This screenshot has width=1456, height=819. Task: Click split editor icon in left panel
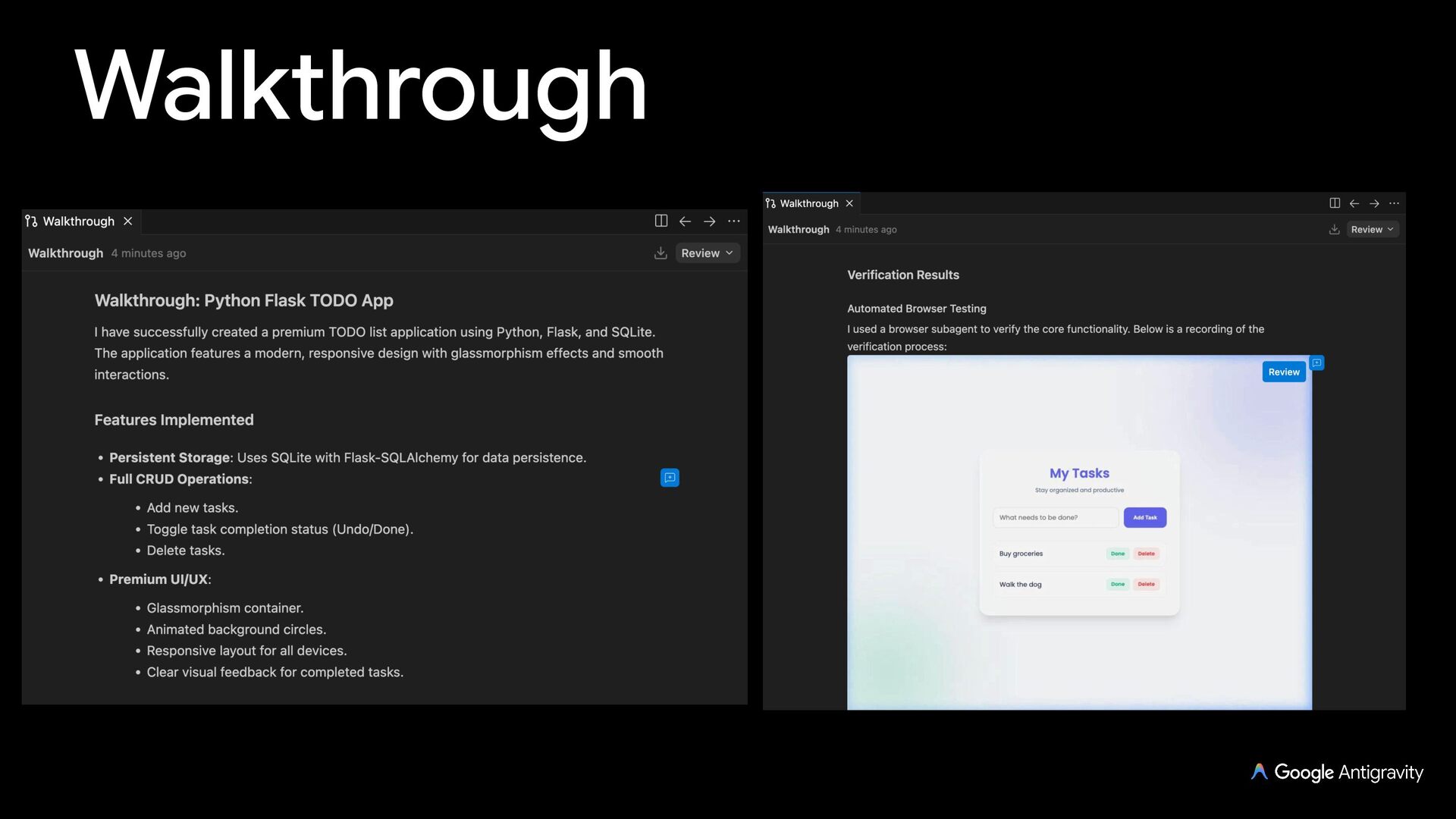click(x=661, y=221)
